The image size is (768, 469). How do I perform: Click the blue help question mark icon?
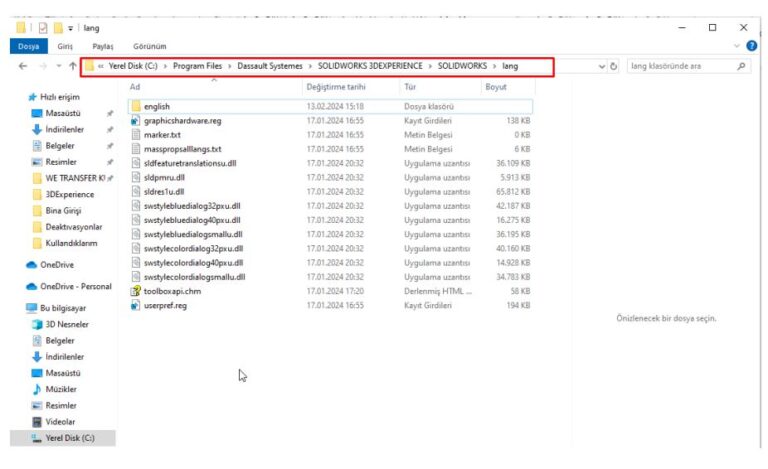pos(751,46)
